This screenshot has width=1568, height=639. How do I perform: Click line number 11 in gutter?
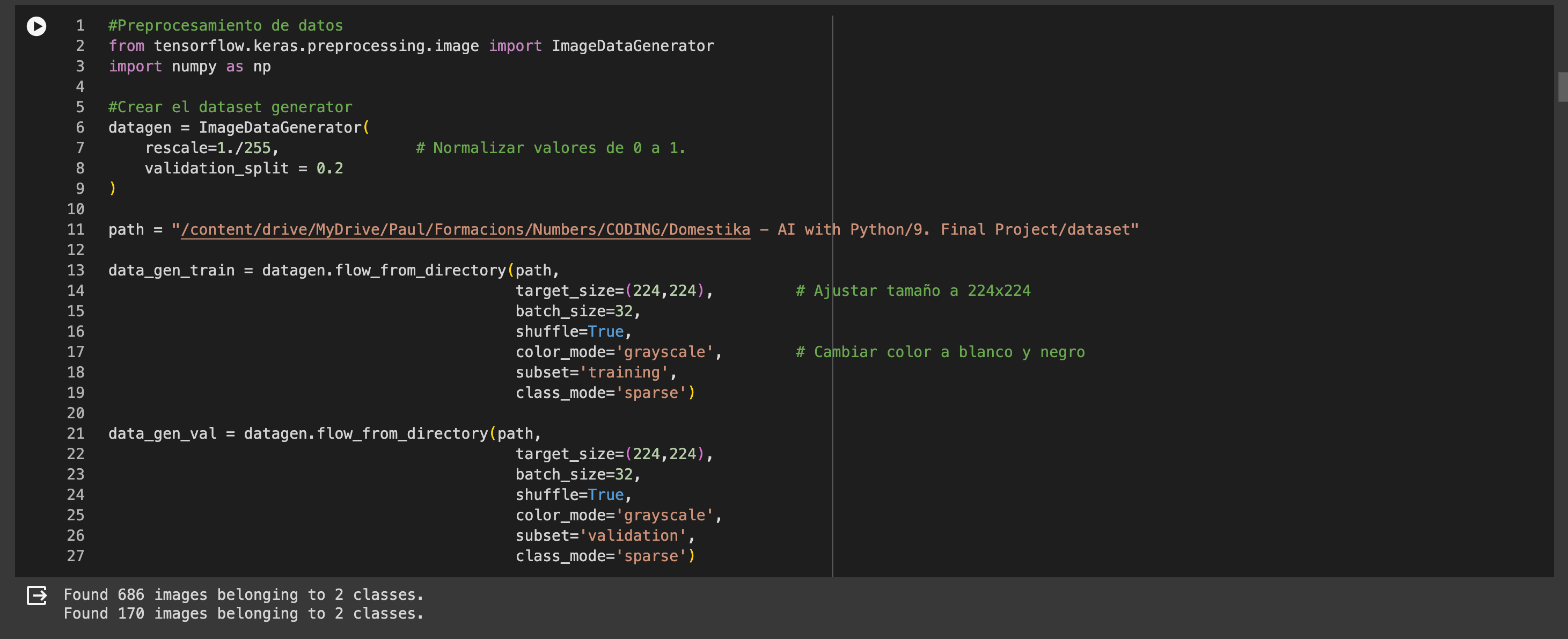click(76, 230)
